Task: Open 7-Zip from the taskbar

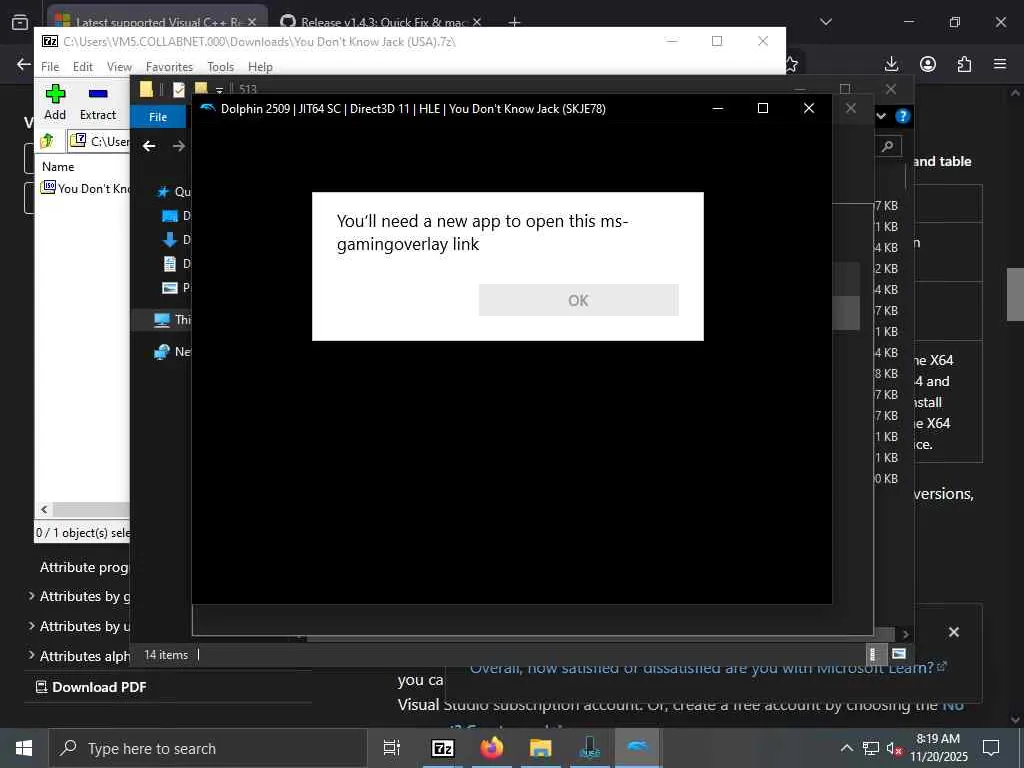Action: (442, 748)
